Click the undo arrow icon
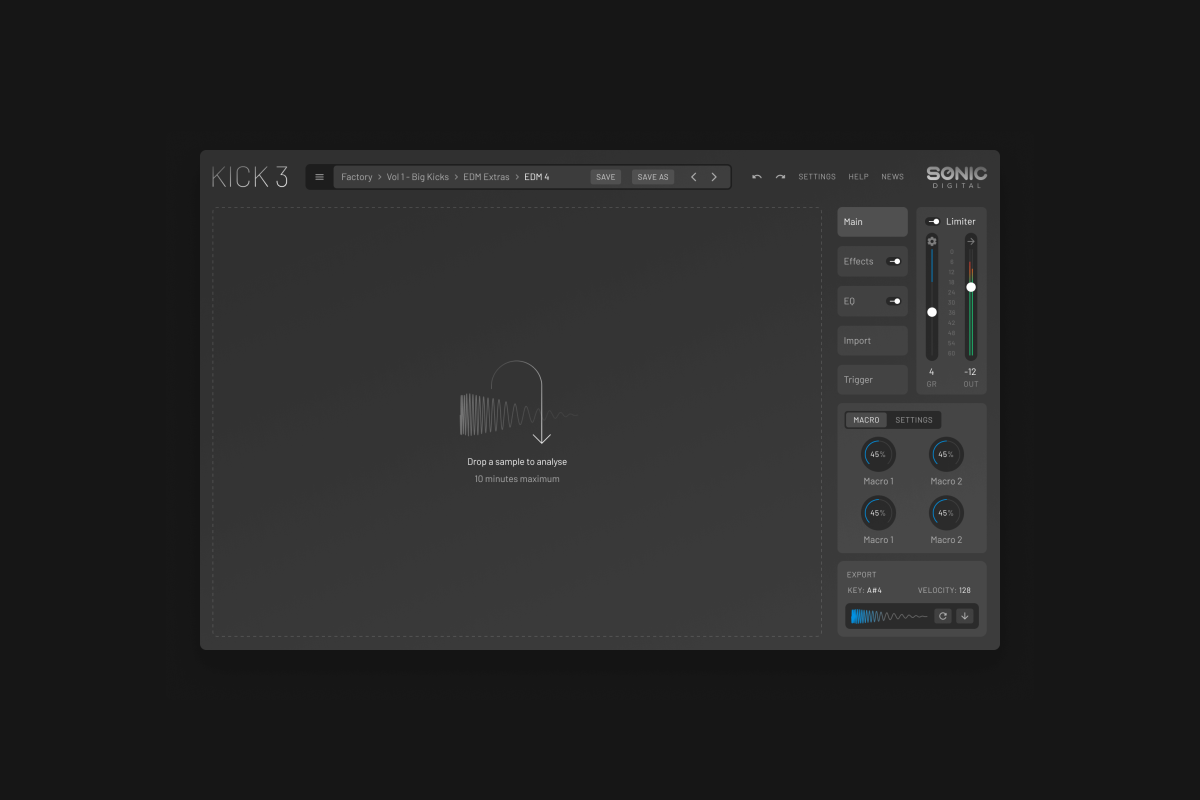This screenshot has width=1200, height=800. pyautogui.click(x=757, y=177)
